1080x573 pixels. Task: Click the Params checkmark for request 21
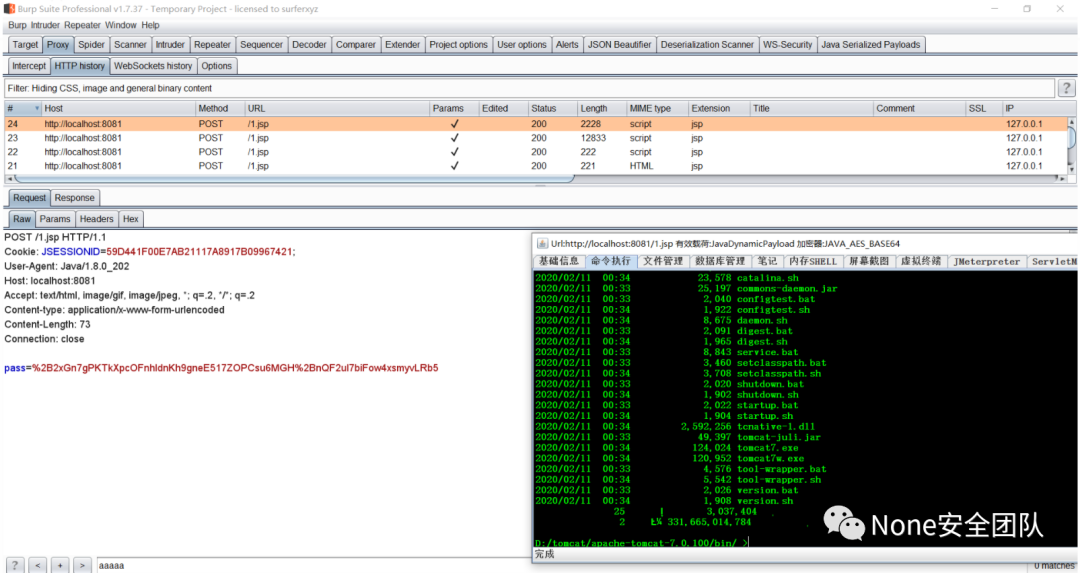coord(455,166)
